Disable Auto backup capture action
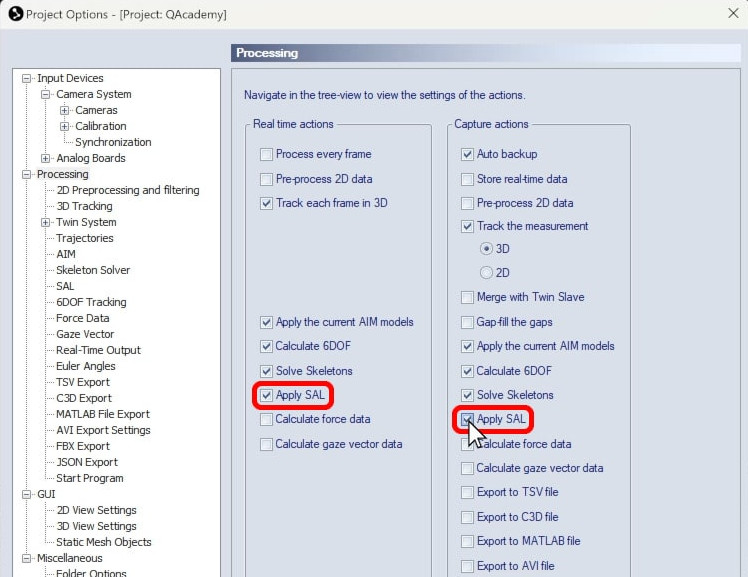This screenshot has width=748, height=577. (x=467, y=154)
